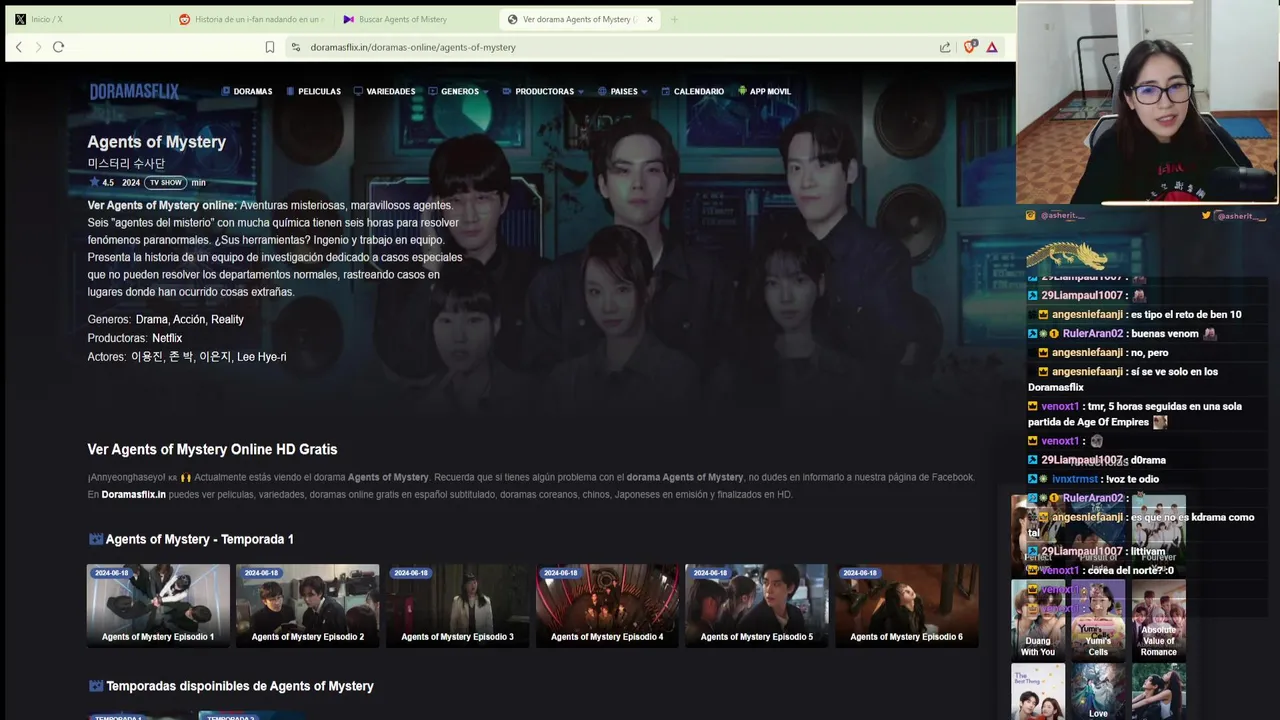Bookmark this page with the bookmark icon
Viewport: 1280px width, 720px height.
270,47
